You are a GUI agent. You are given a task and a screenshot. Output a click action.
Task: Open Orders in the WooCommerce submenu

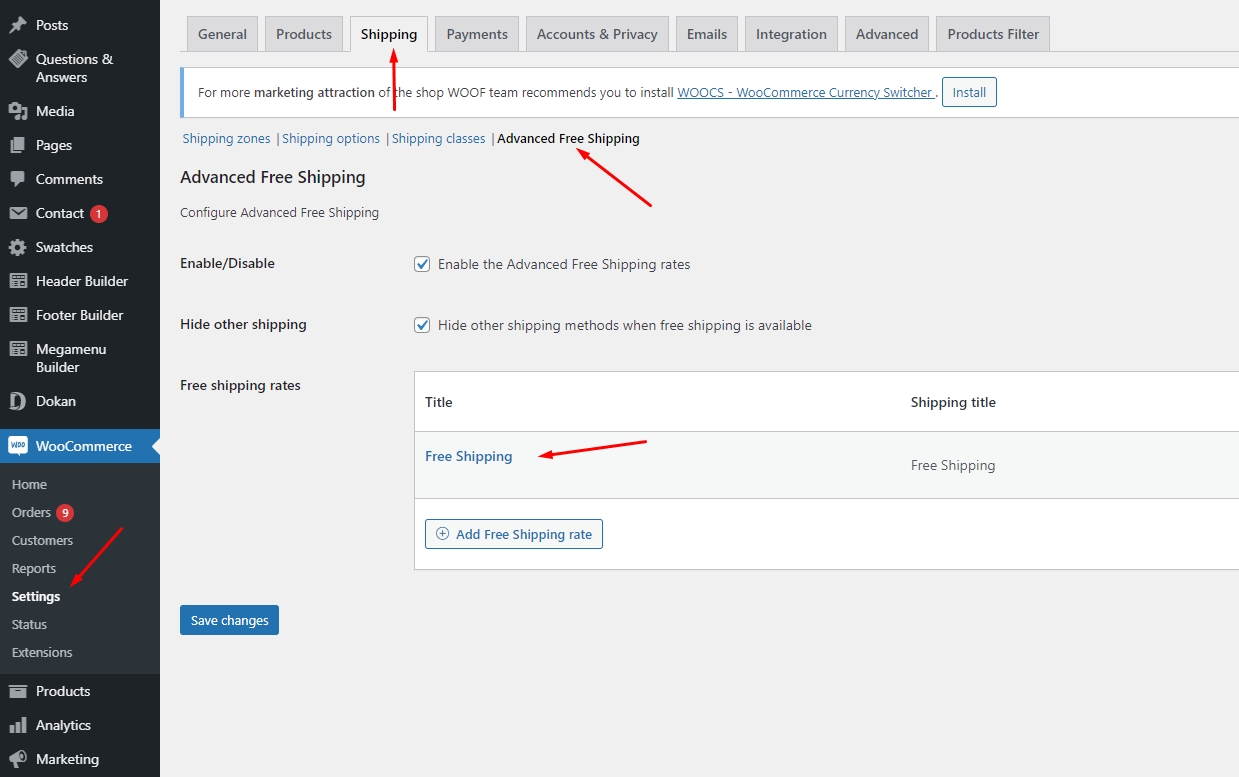pos(31,512)
